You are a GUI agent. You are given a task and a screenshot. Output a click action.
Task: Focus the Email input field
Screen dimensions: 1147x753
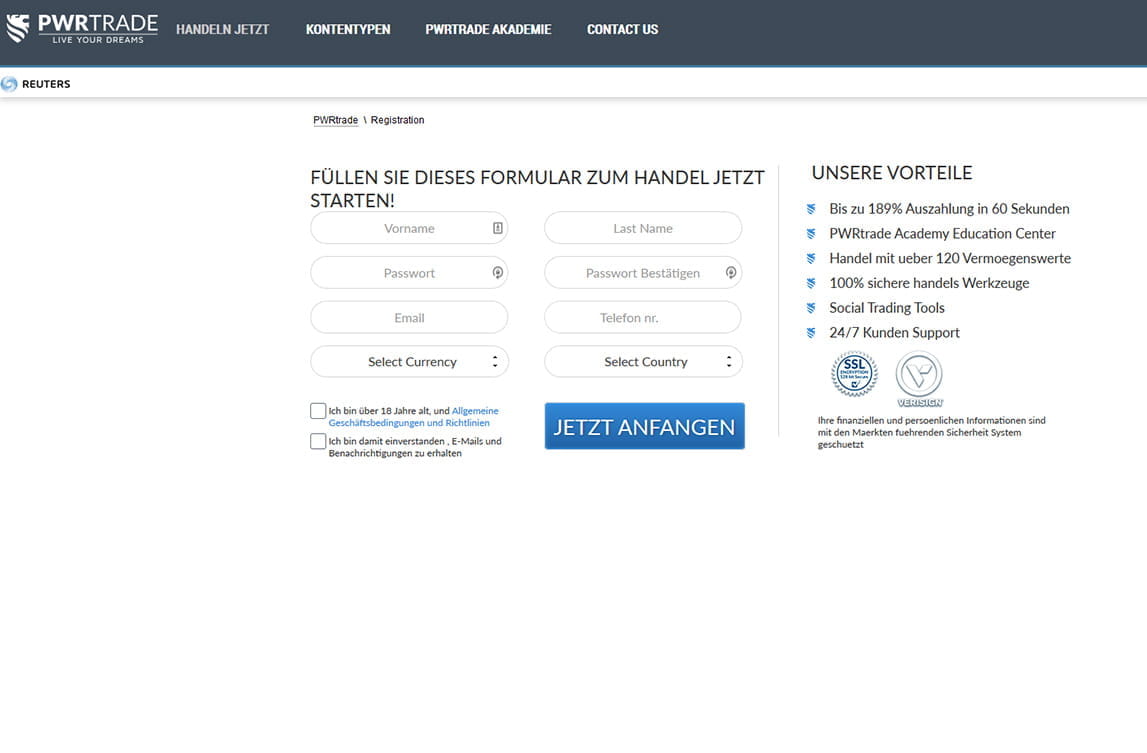(409, 318)
